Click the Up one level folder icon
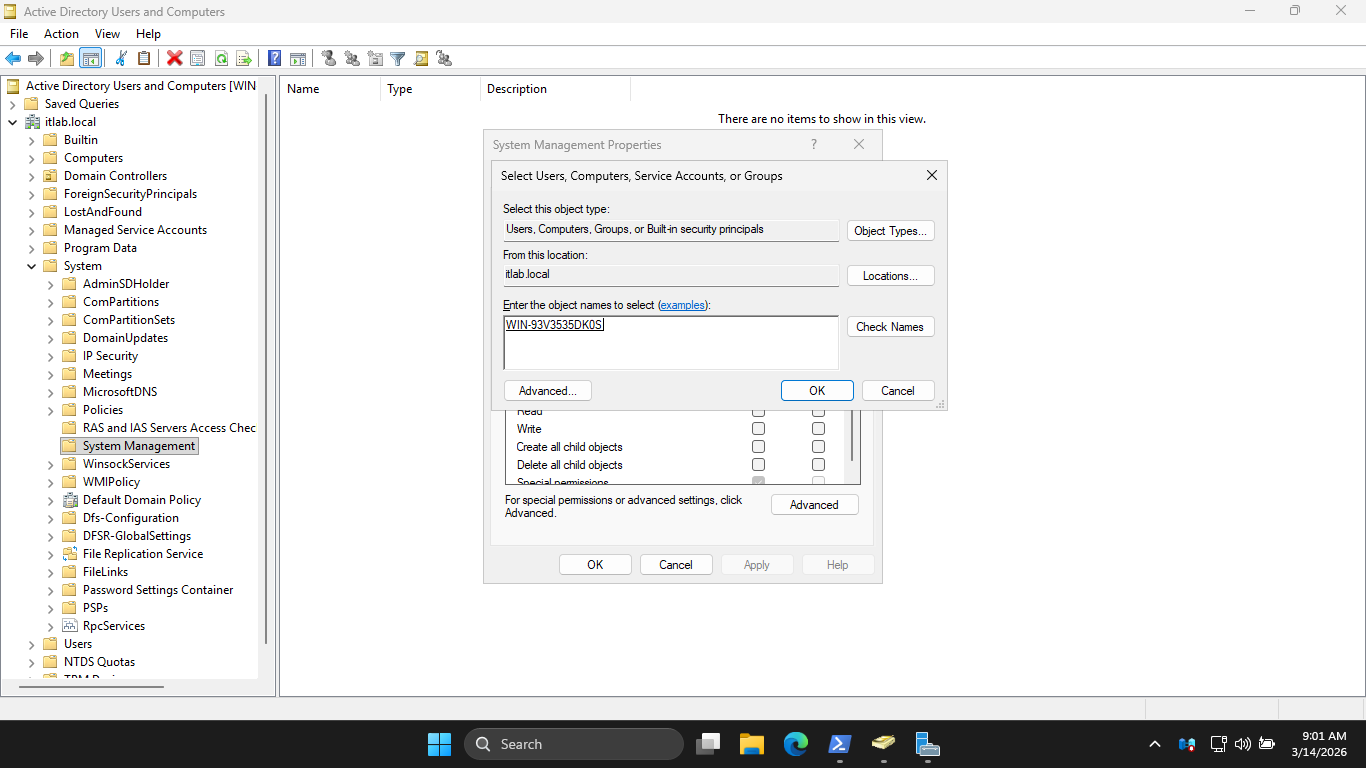This screenshot has width=1366, height=768. [67, 58]
